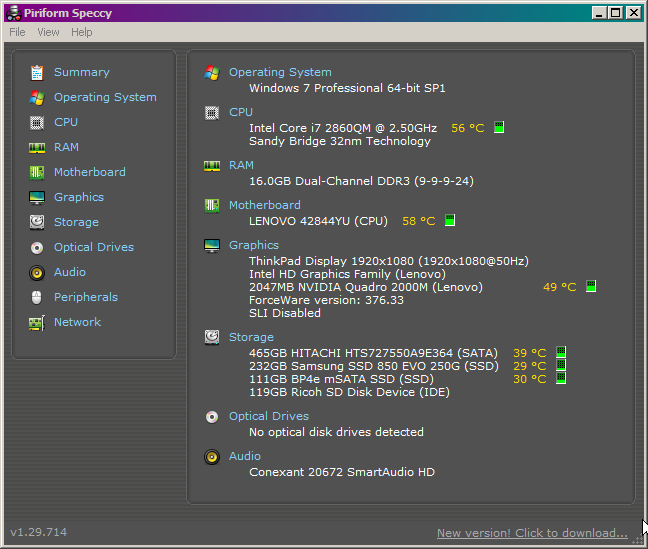This screenshot has height=549, width=648.
Task: Click the NVIDIA Quadro temperature gauge icon
Action: tap(591, 287)
